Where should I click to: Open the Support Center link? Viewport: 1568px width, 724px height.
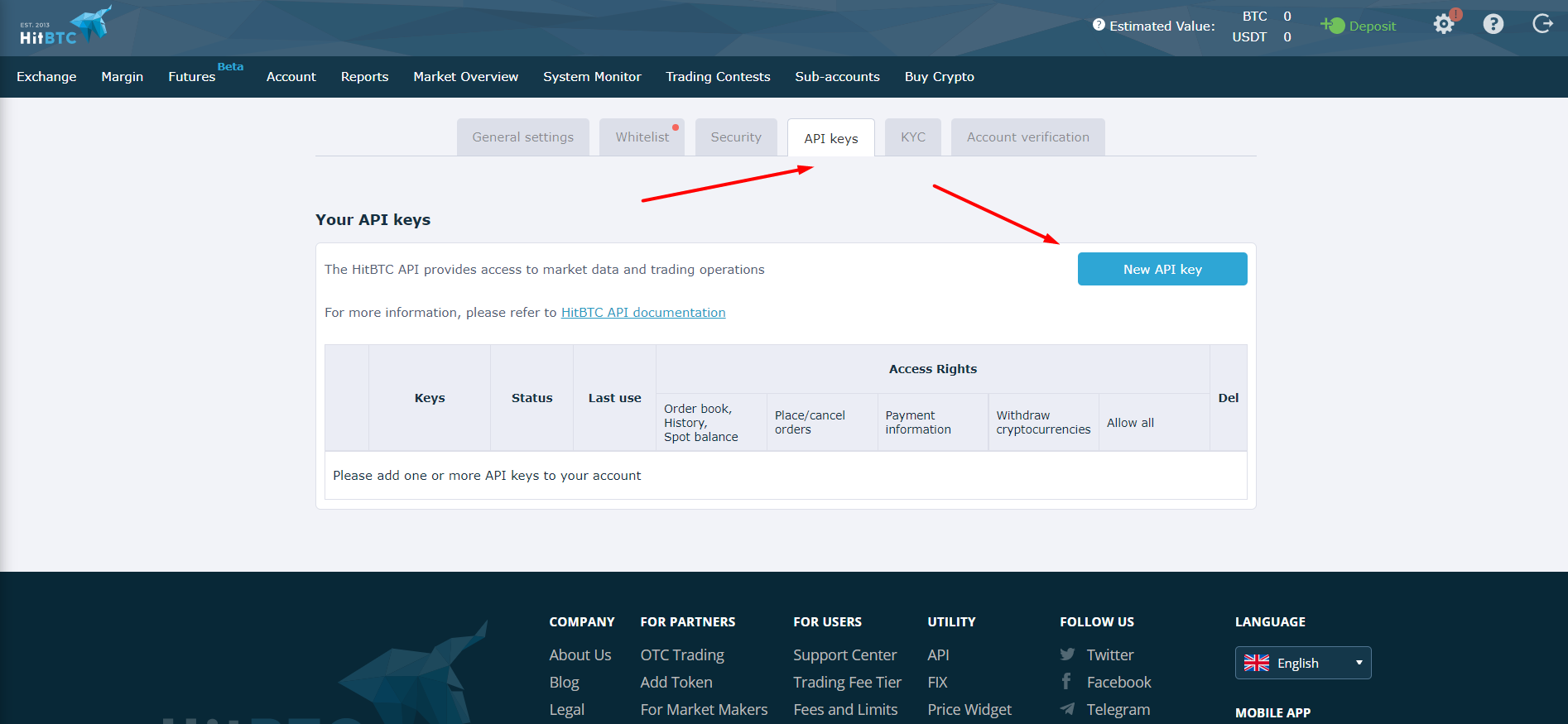tap(845, 654)
